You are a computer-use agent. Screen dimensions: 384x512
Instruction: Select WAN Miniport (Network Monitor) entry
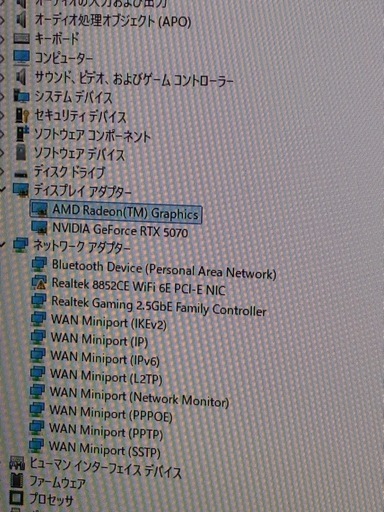point(139,396)
